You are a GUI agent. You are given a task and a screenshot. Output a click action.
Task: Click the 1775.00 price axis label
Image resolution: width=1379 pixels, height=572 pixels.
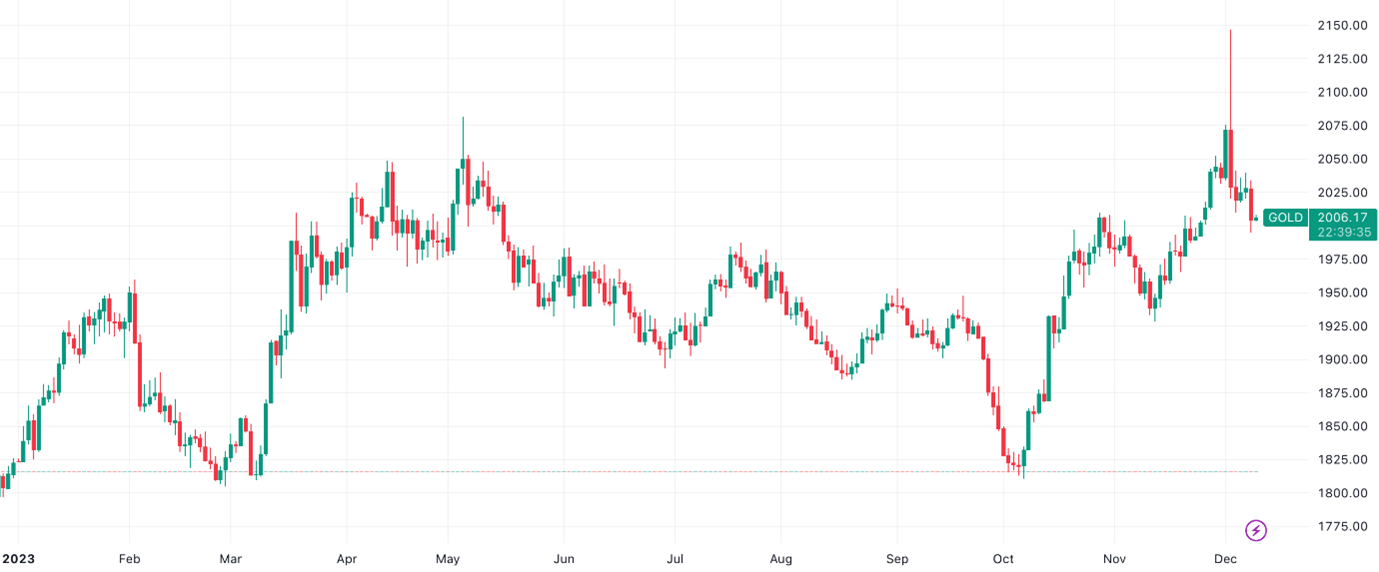[x=1343, y=526]
